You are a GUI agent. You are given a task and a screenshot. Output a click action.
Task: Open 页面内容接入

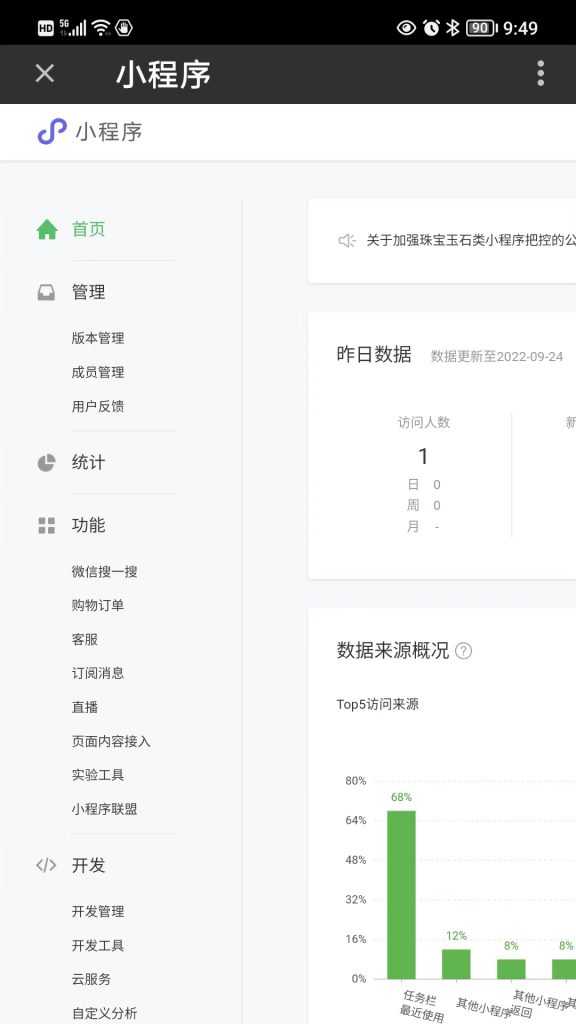coord(111,741)
